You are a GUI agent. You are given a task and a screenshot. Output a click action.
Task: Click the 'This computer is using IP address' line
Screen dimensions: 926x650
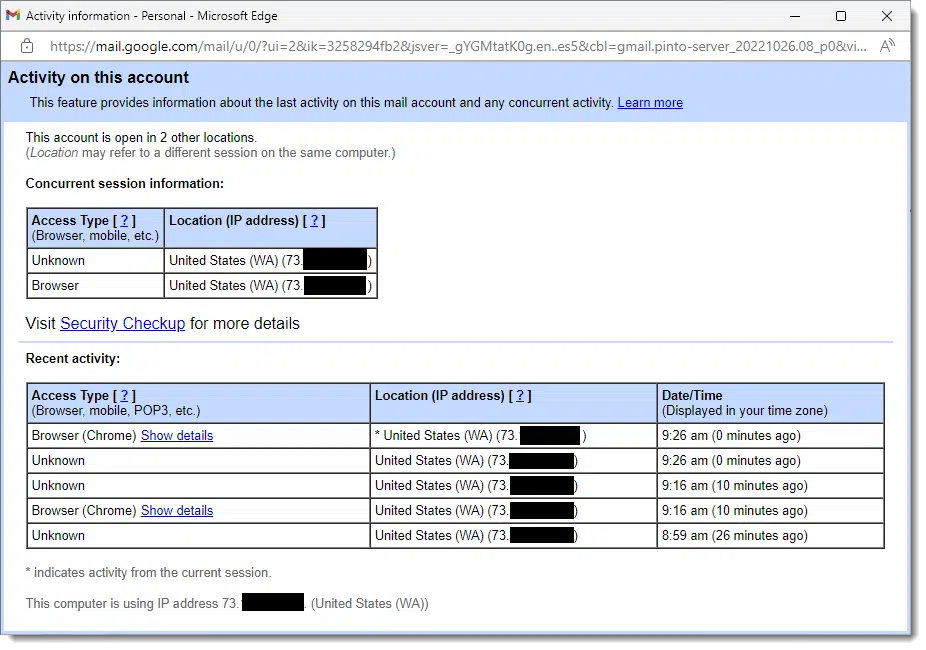coord(132,604)
